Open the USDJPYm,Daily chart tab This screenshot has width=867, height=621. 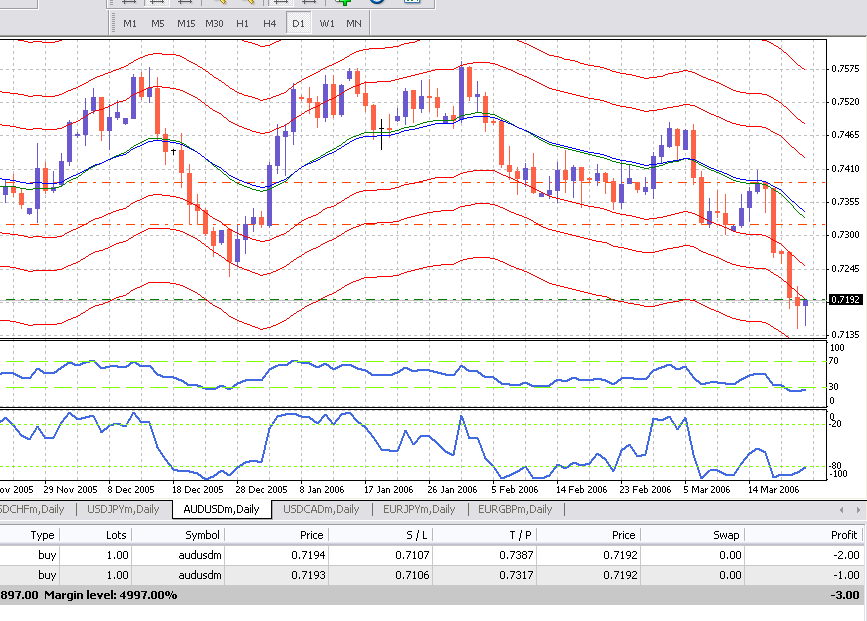tap(123, 509)
